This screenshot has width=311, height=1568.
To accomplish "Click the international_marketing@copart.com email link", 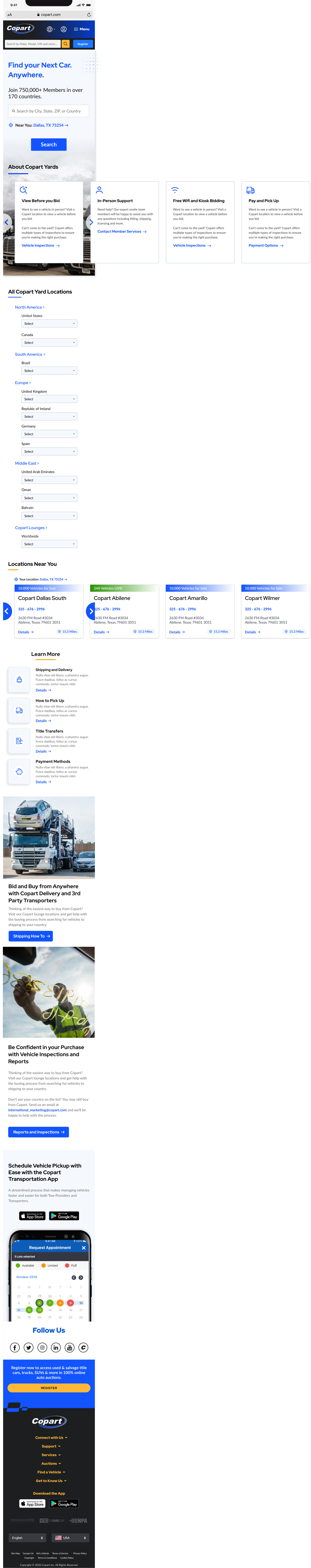I will [37, 1110].
